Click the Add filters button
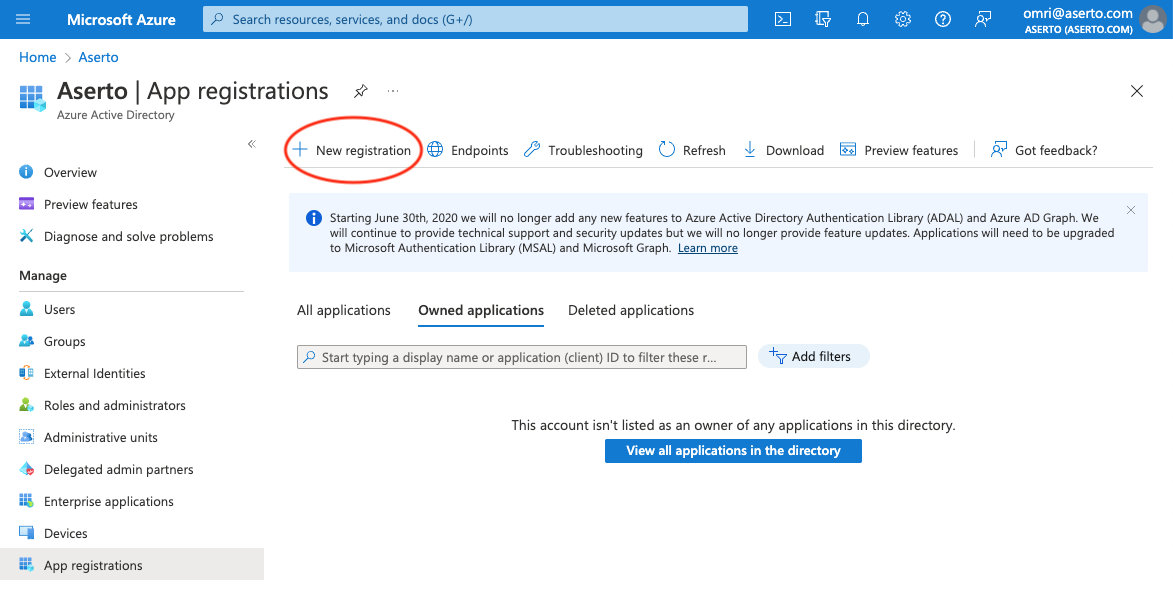1173x589 pixels. [813, 356]
